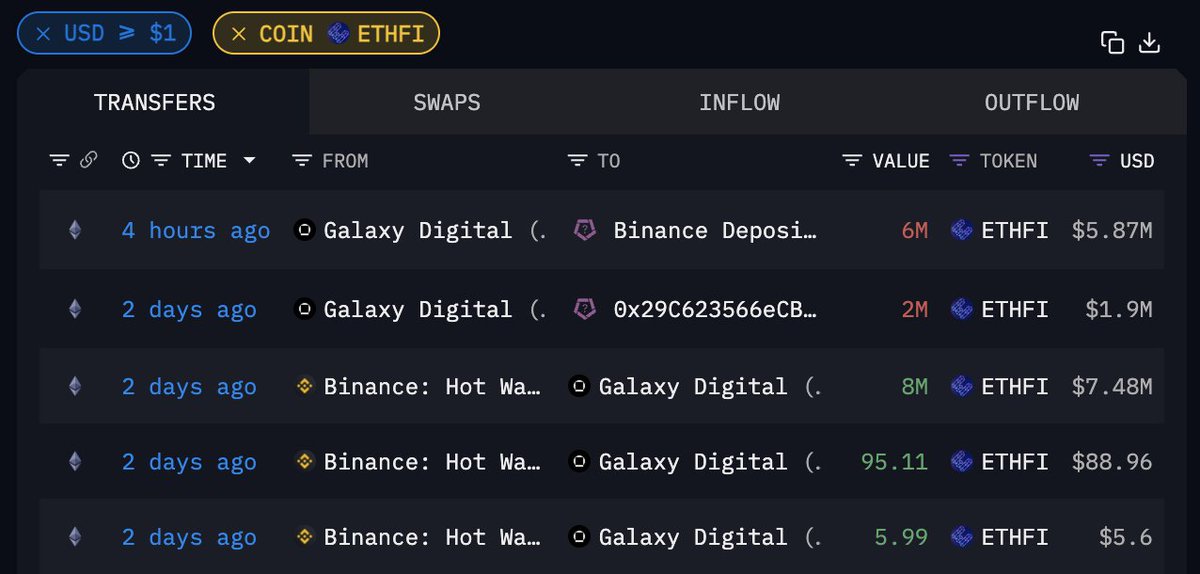Open the Binance Deposit address link

pyautogui.click(x=715, y=231)
